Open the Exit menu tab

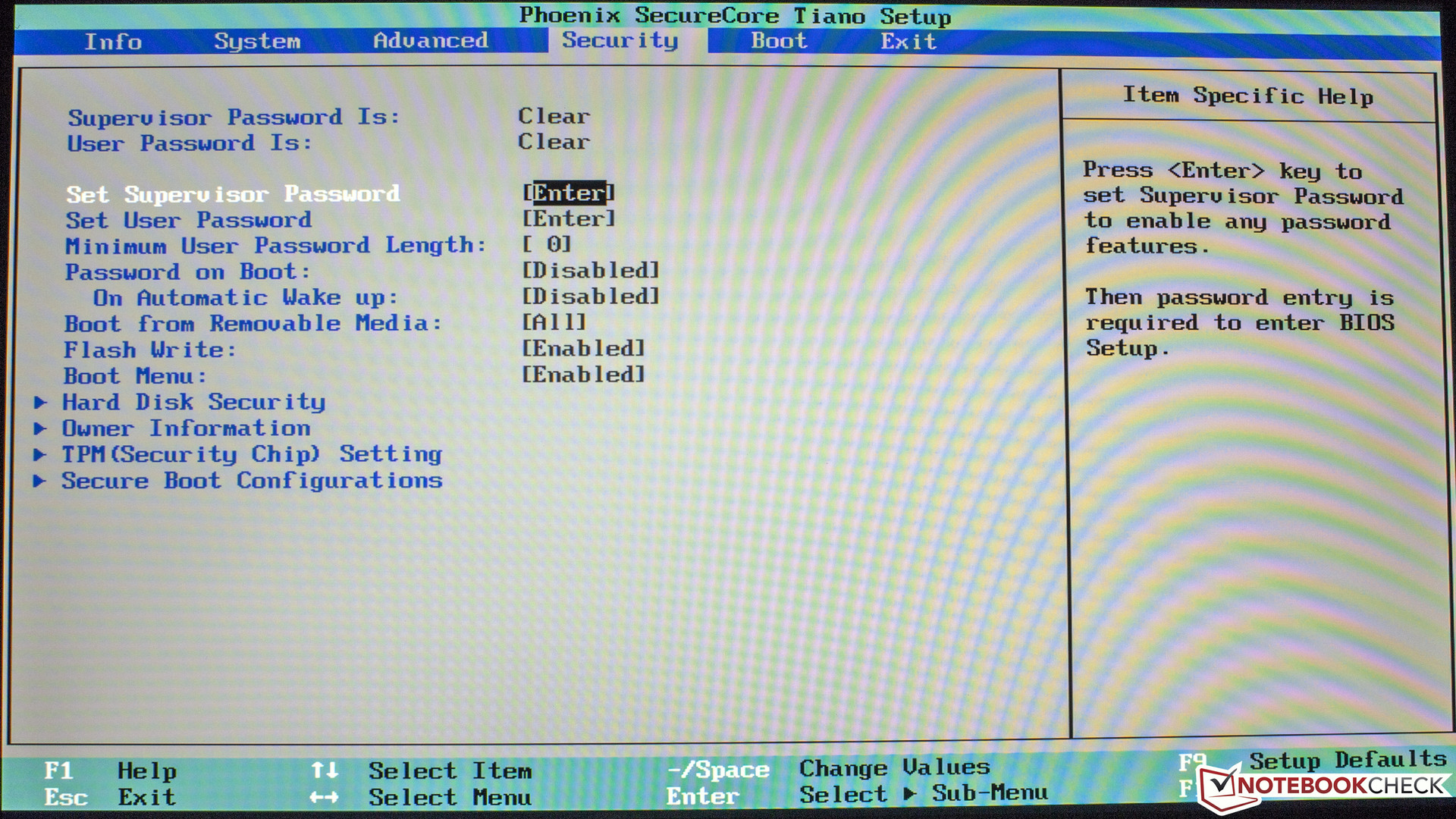click(908, 41)
